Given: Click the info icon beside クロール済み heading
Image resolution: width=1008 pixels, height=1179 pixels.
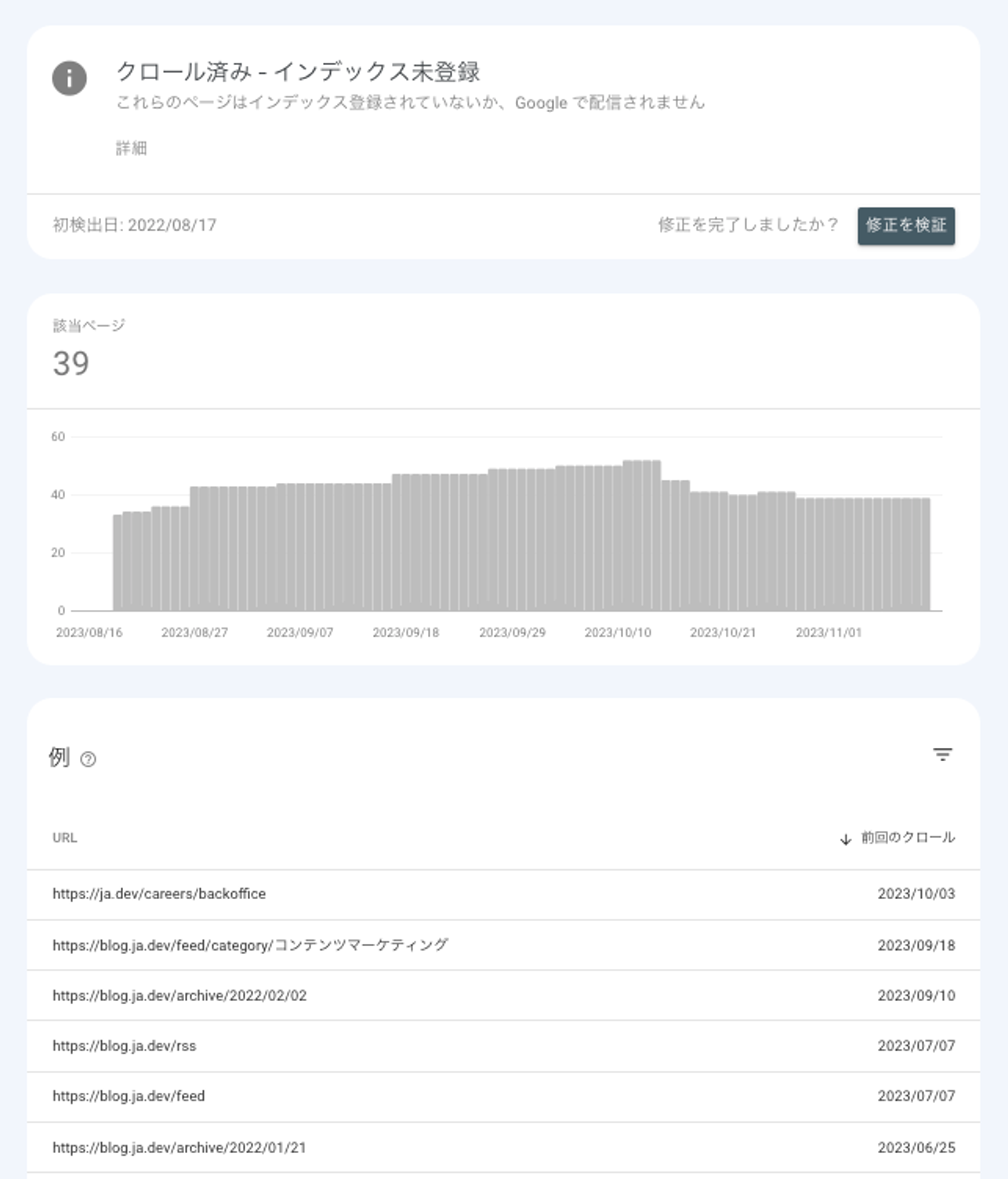Looking at the screenshot, I should click(67, 78).
